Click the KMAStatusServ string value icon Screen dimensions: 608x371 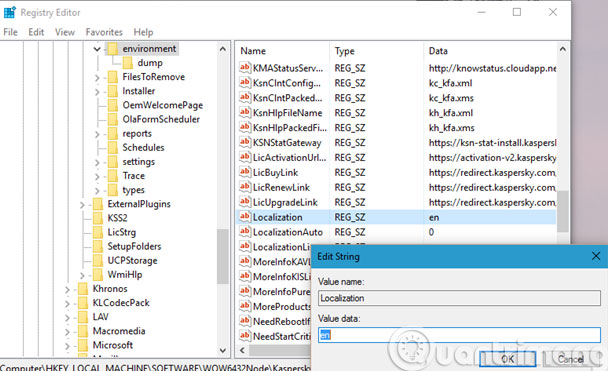tap(245, 68)
